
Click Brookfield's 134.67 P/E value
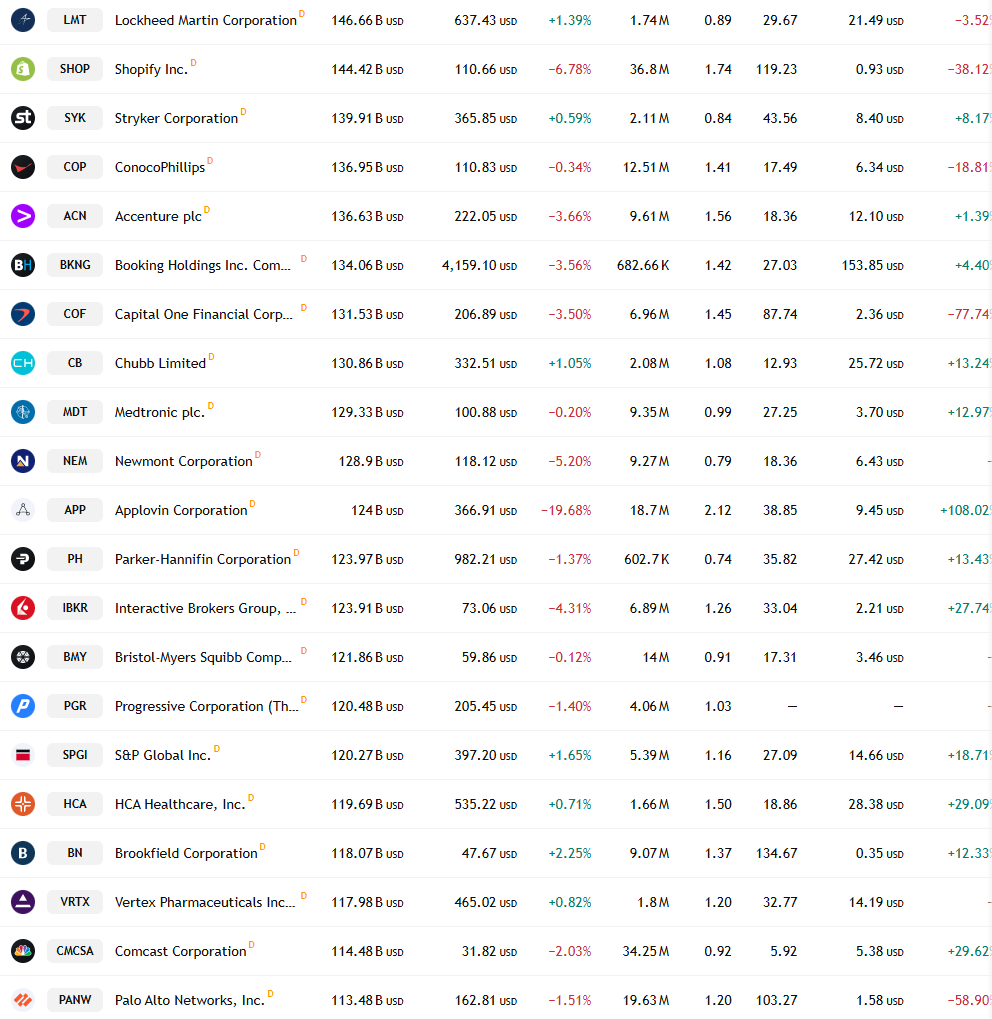coord(776,853)
